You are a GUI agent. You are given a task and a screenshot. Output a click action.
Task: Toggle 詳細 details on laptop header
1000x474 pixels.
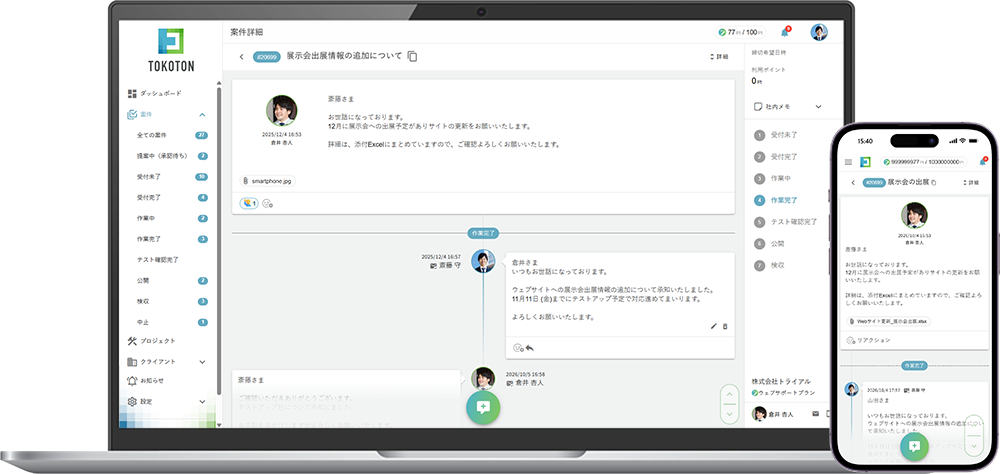click(719, 57)
